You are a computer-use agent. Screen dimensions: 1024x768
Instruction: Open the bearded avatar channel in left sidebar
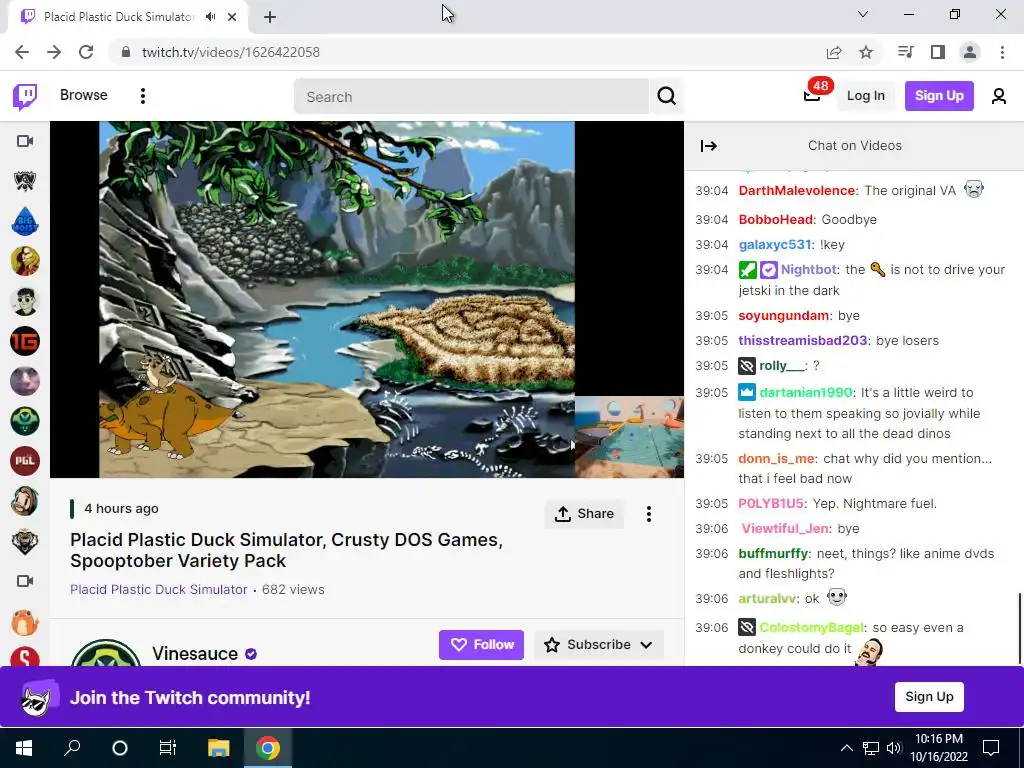click(x=25, y=501)
